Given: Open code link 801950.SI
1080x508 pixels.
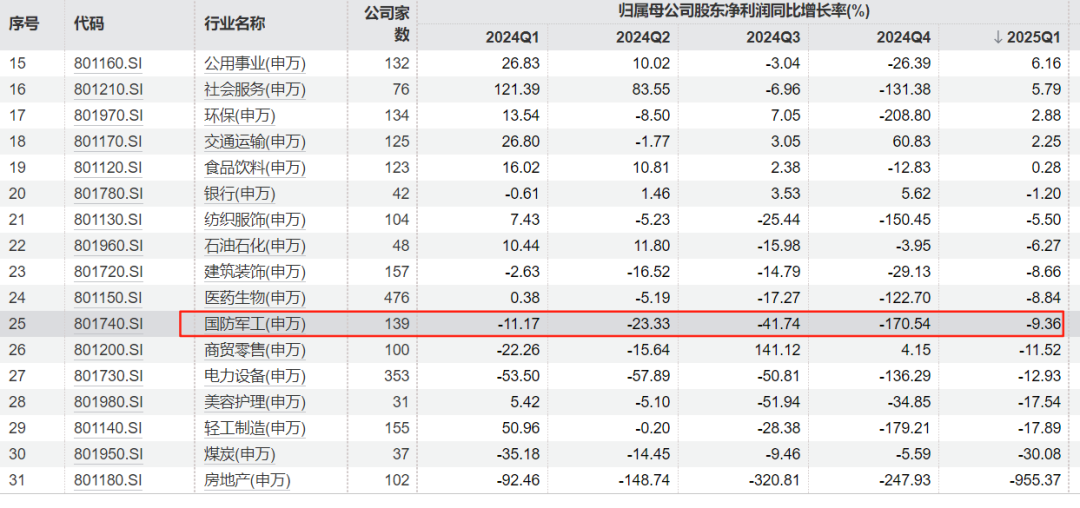Looking at the screenshot, I should pos(108,454).
